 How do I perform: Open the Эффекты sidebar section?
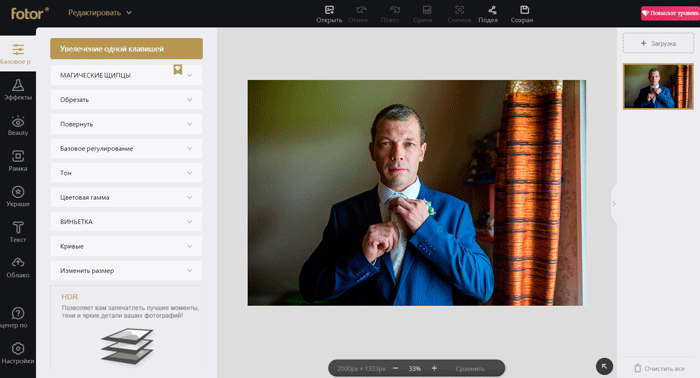click(x=18, y=90)
